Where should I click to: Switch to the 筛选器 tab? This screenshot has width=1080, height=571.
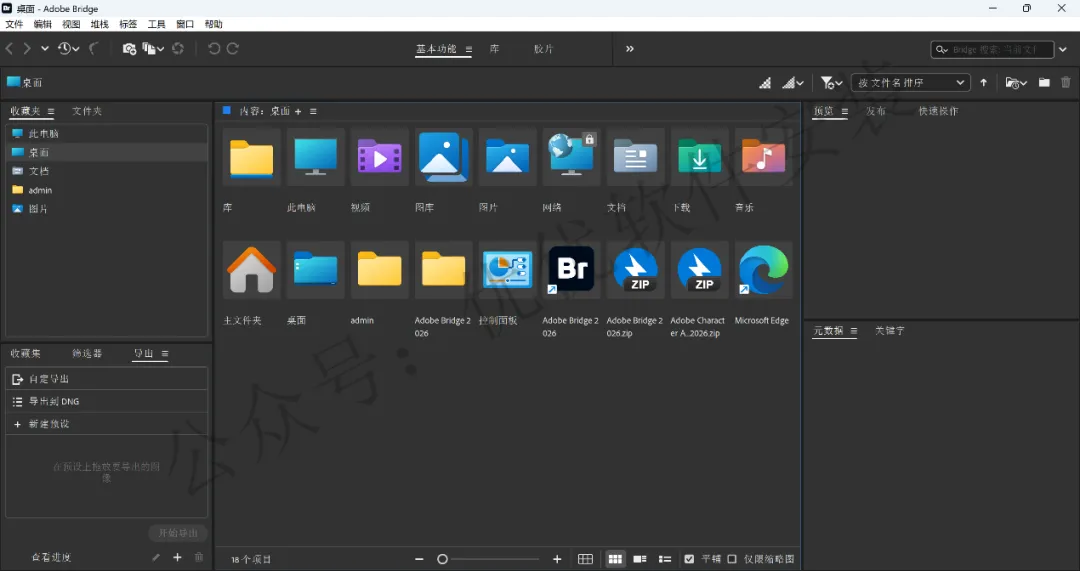tap(87, 353)
